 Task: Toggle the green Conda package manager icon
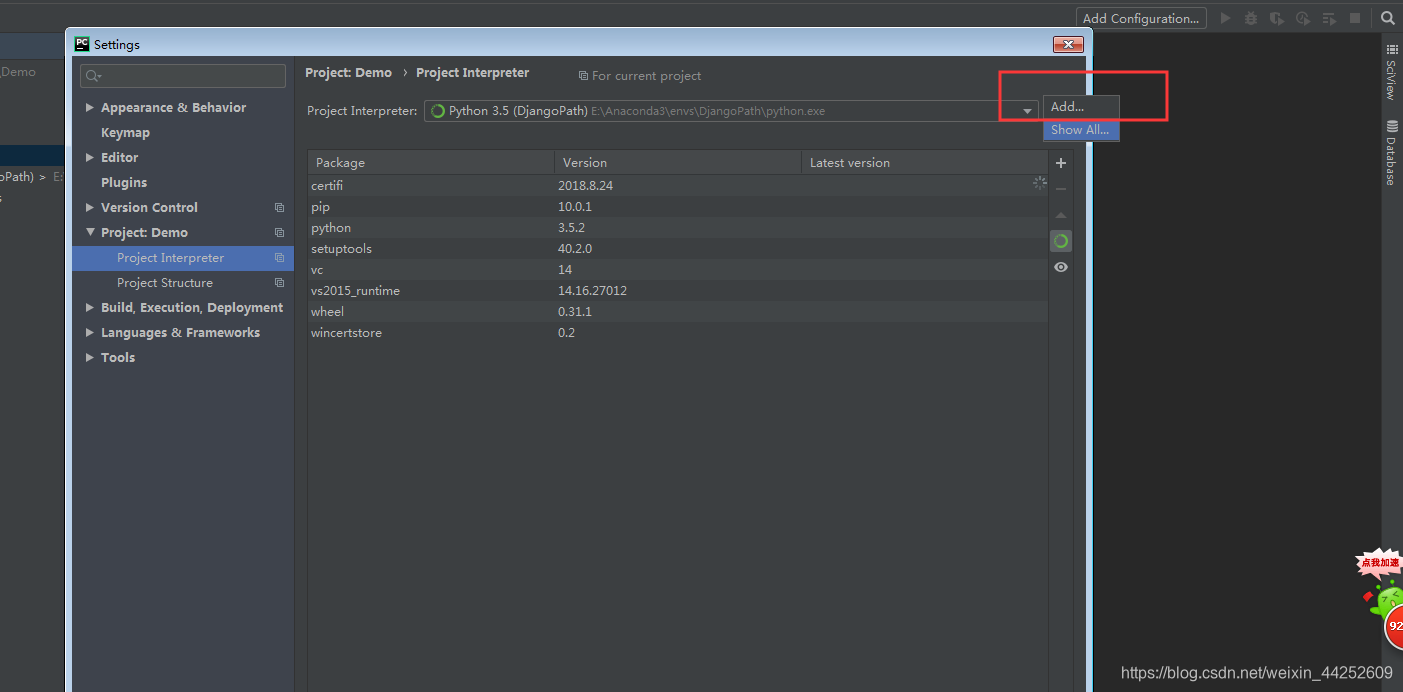click(1061, 241)
